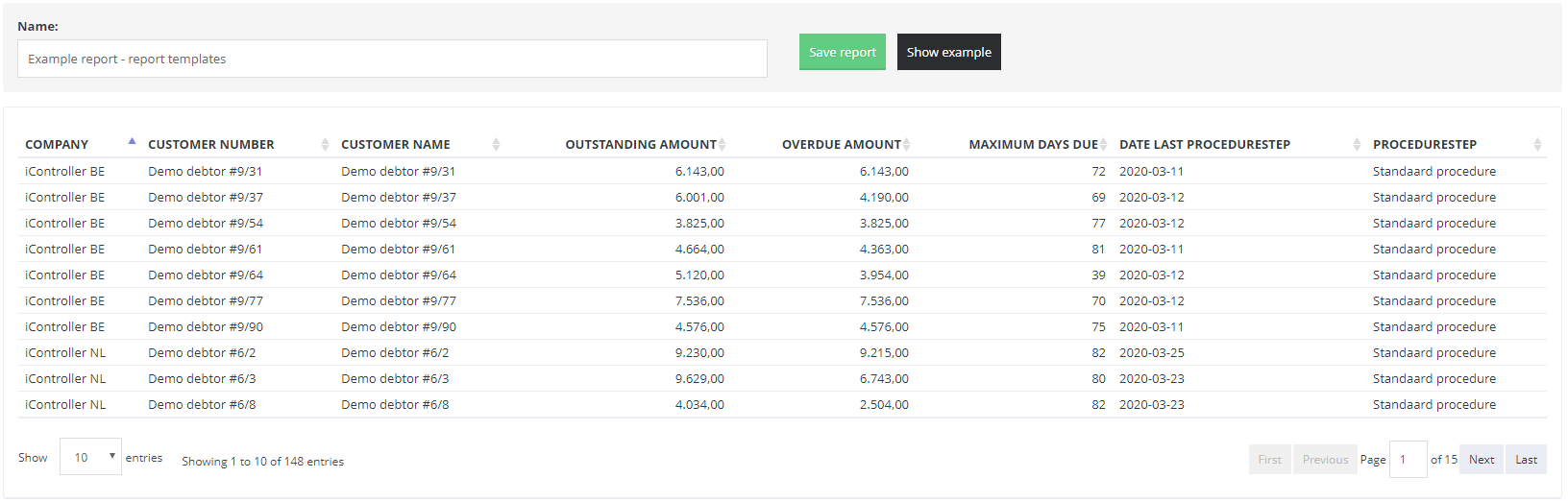This screenshot has width=1568, height=502.
Task: Sort by Company column arrow
Action: click(x=132, y=142)
